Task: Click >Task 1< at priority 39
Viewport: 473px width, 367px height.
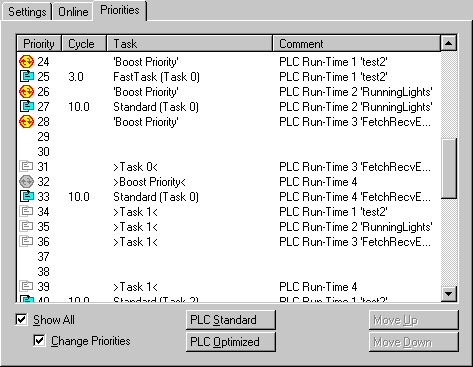Action: (x=135, y=287)
